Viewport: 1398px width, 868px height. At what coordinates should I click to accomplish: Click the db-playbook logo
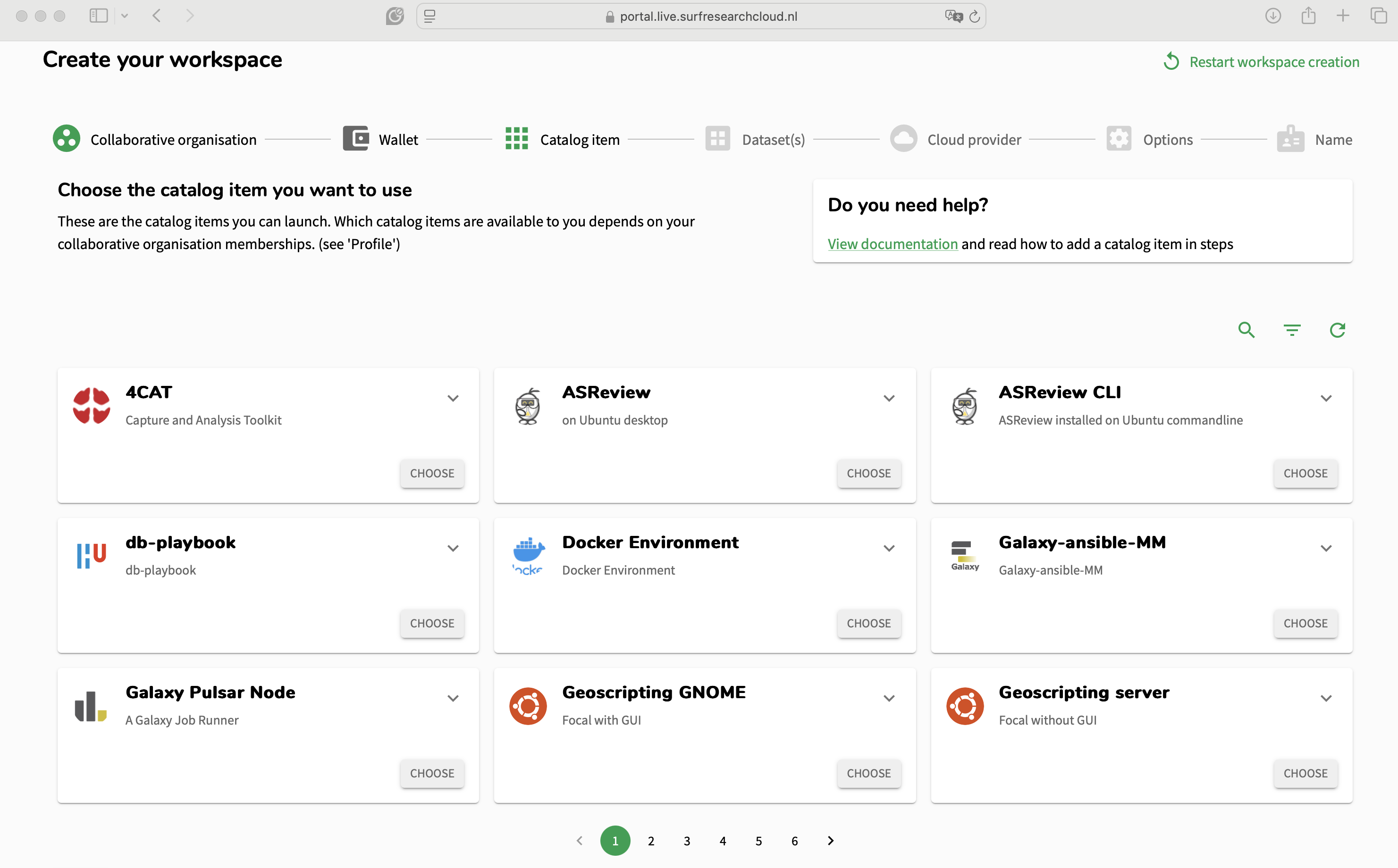[91, 556]
